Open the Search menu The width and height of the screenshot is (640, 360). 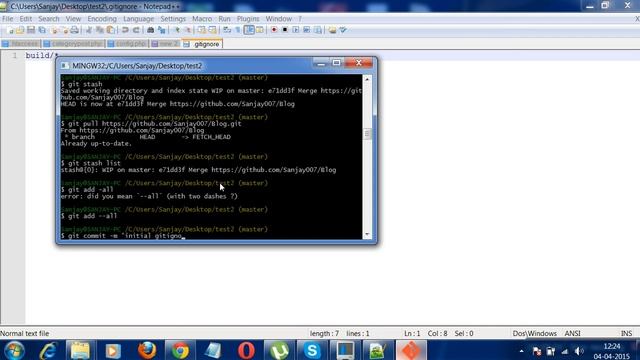point(49,19)
